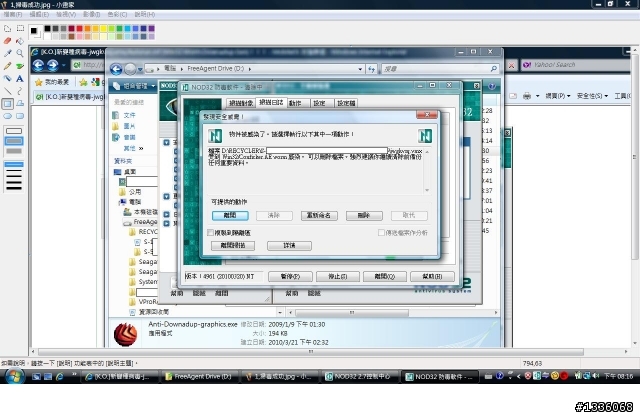
Task: Expand the 其他 » links in explorer sidebar
Action: click(133, 148)
